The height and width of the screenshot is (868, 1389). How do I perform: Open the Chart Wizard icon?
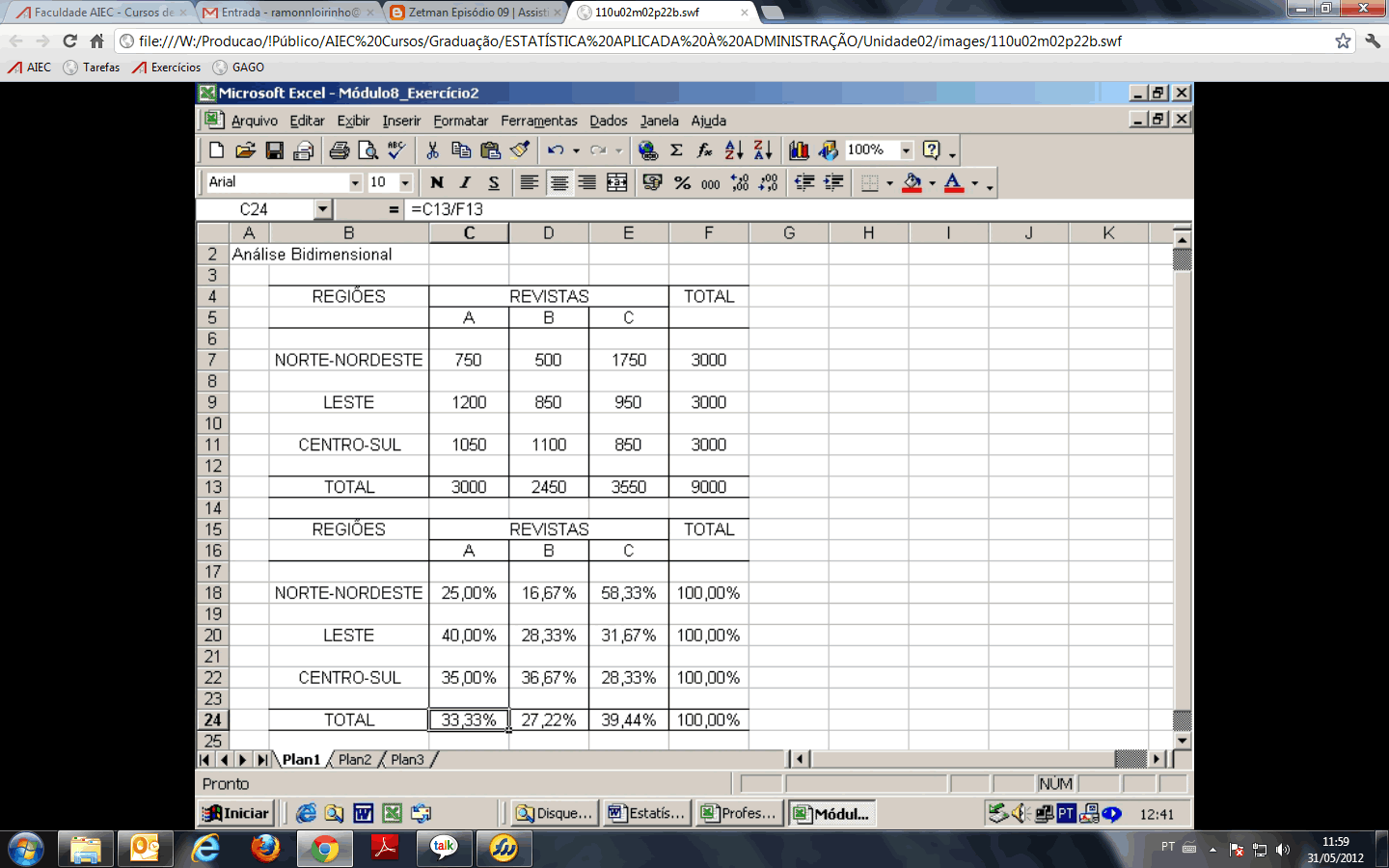[x=799, y=150]
